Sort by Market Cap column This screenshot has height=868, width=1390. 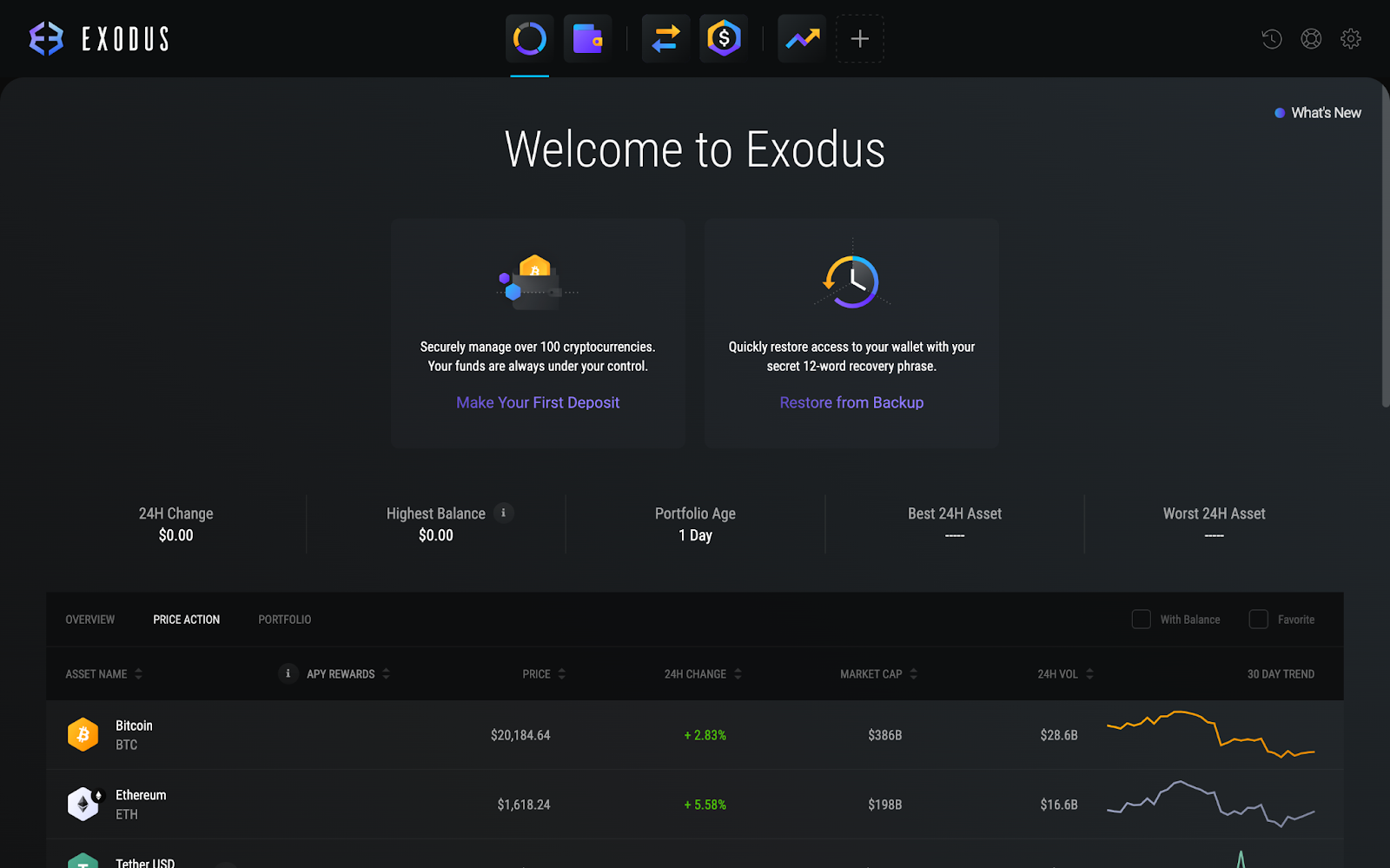point(879,674)
